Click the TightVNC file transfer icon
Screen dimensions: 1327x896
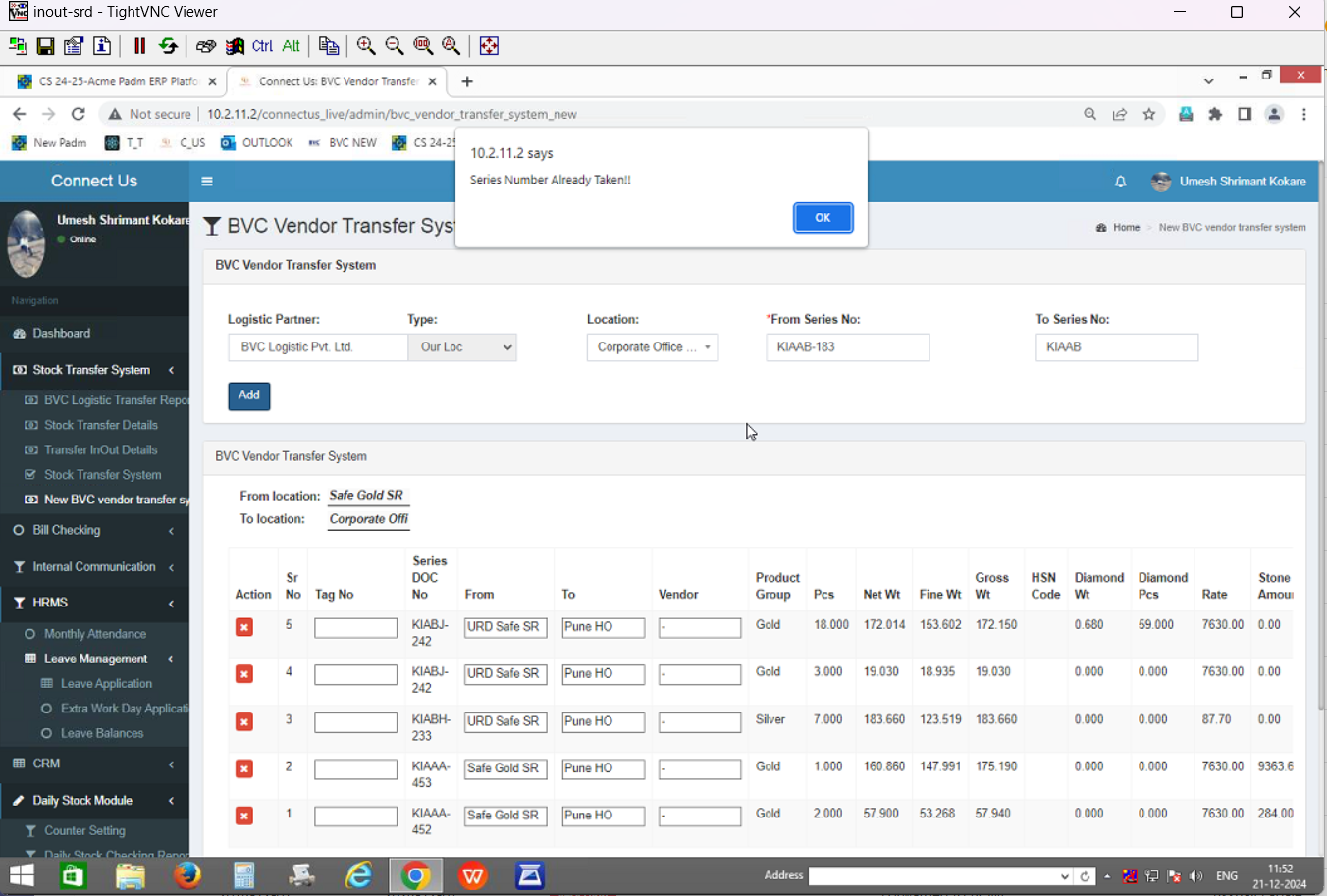coord(329,46)
